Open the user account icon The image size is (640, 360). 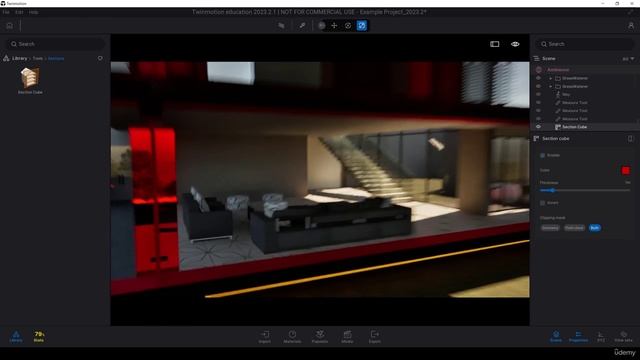[x=631, y=26]
